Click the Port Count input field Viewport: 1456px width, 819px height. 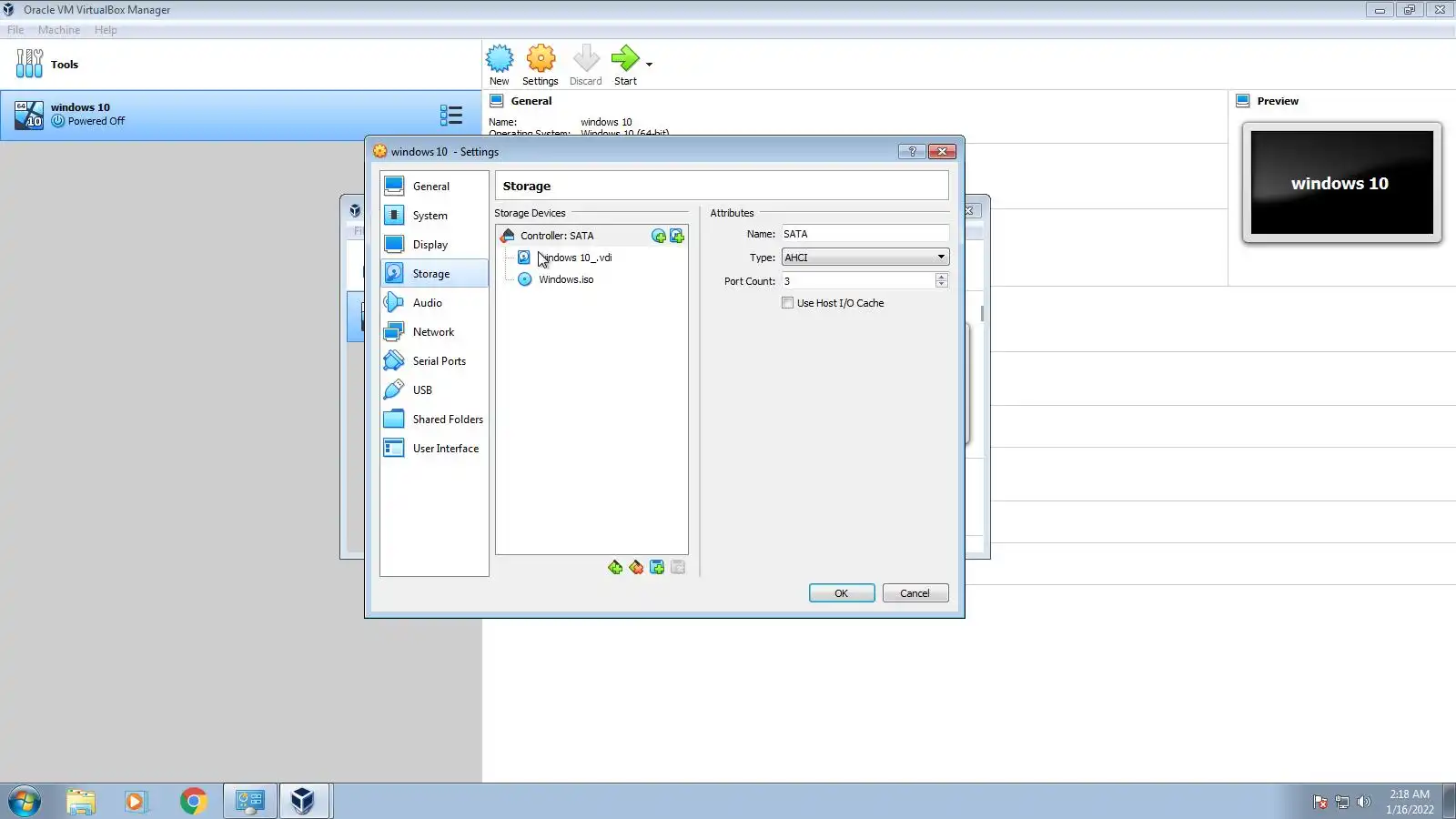click(858, 281)
